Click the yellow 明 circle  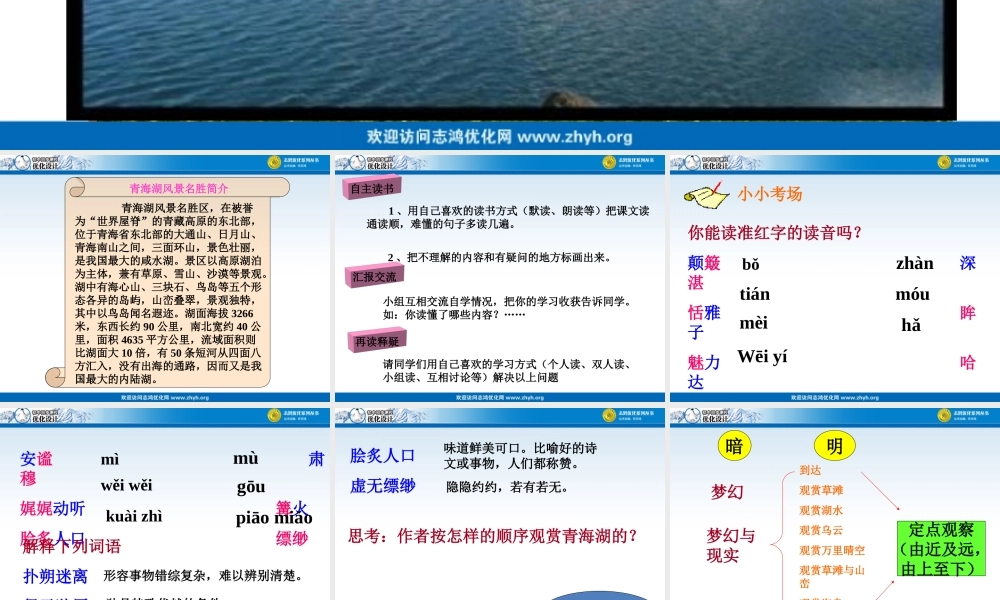(834, 446)
